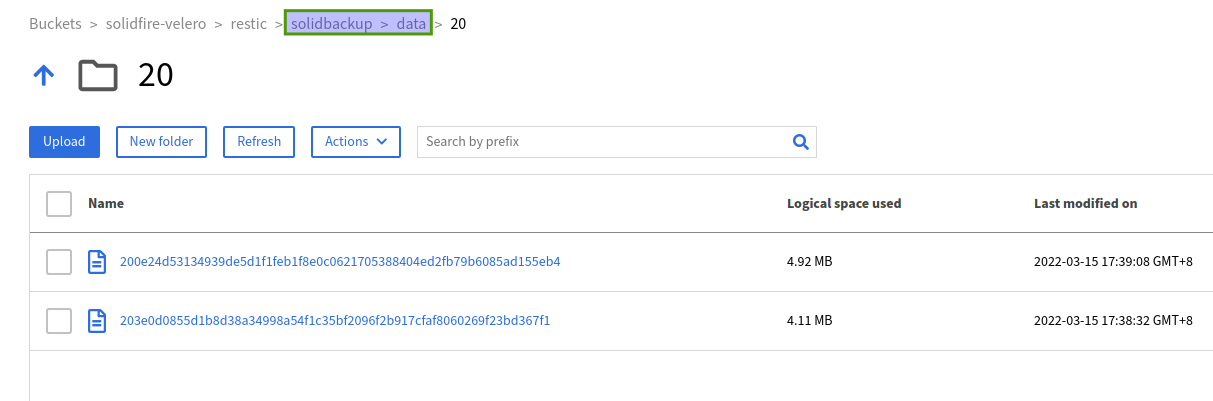Click the Name column header

[106, 203]
